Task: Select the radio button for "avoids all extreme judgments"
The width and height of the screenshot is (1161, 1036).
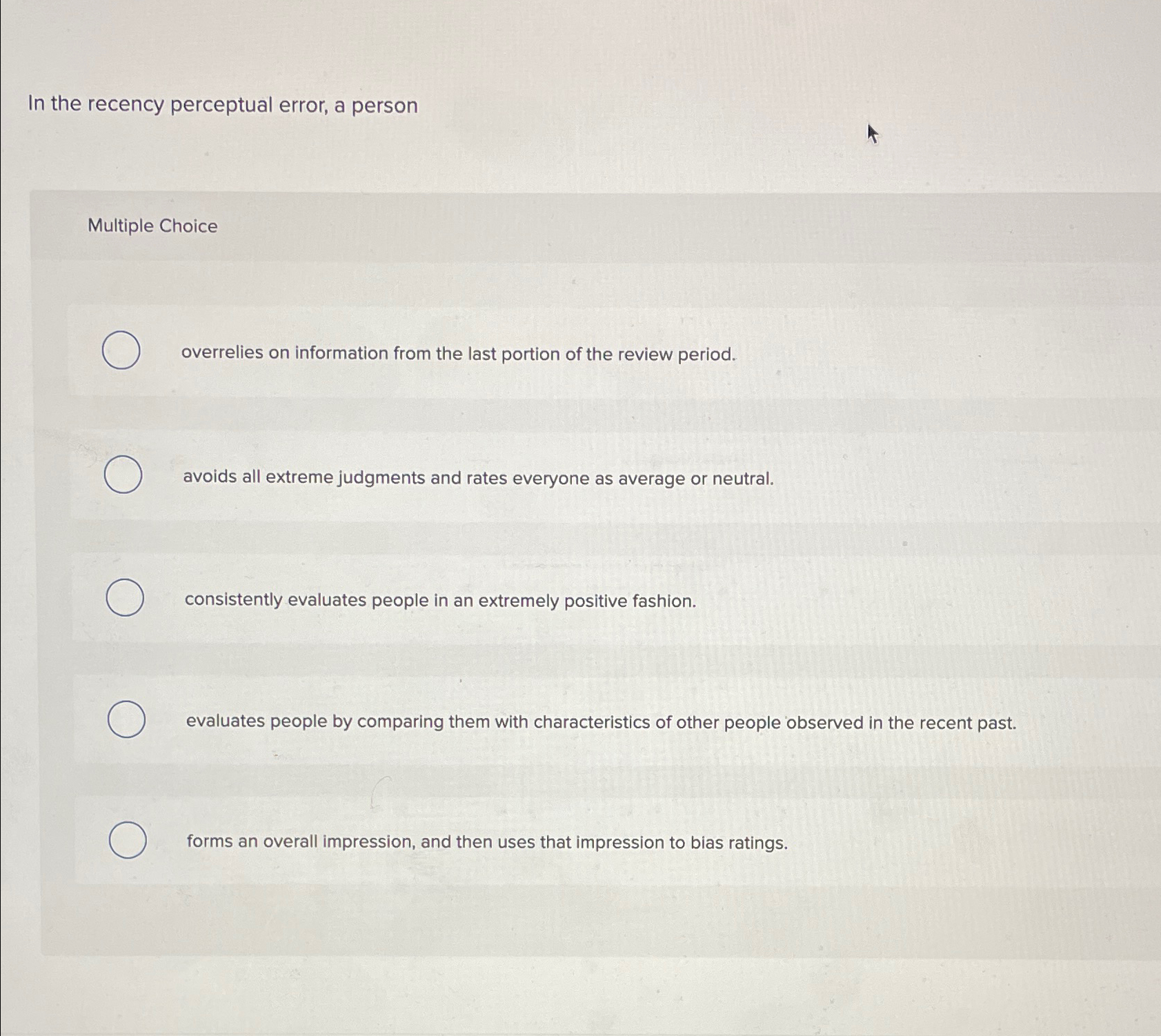Action: coord(121,475)
